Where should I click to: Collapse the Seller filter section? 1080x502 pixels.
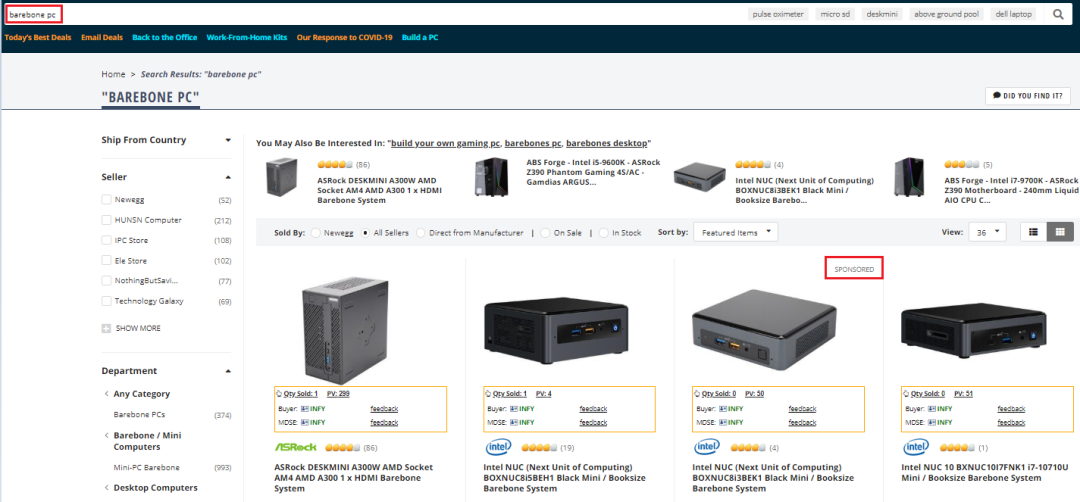pyautogui.click(x=228, y=178)
